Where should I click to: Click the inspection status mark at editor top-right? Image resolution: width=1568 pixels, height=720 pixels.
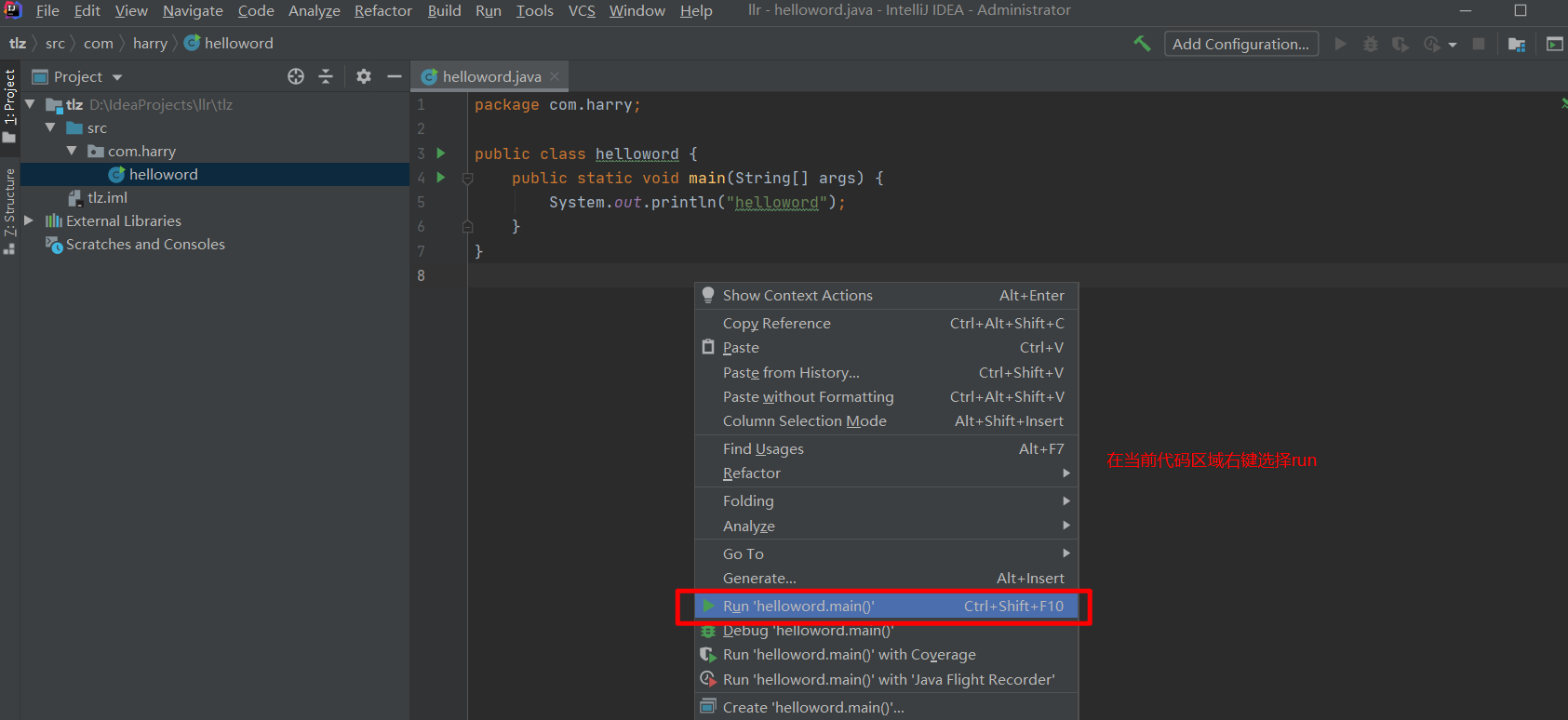(x=1562, y=103)
